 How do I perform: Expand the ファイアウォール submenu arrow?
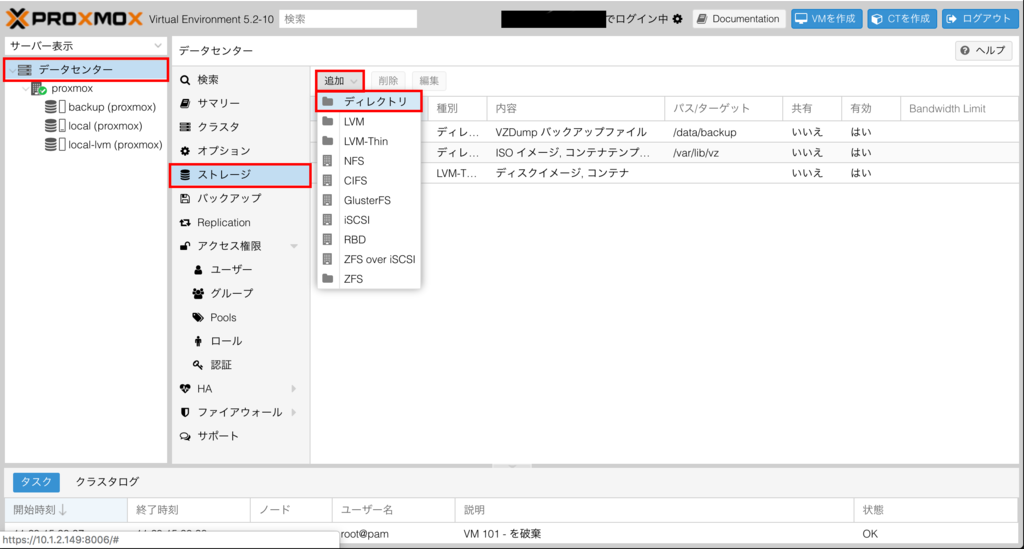pos(294,413)
